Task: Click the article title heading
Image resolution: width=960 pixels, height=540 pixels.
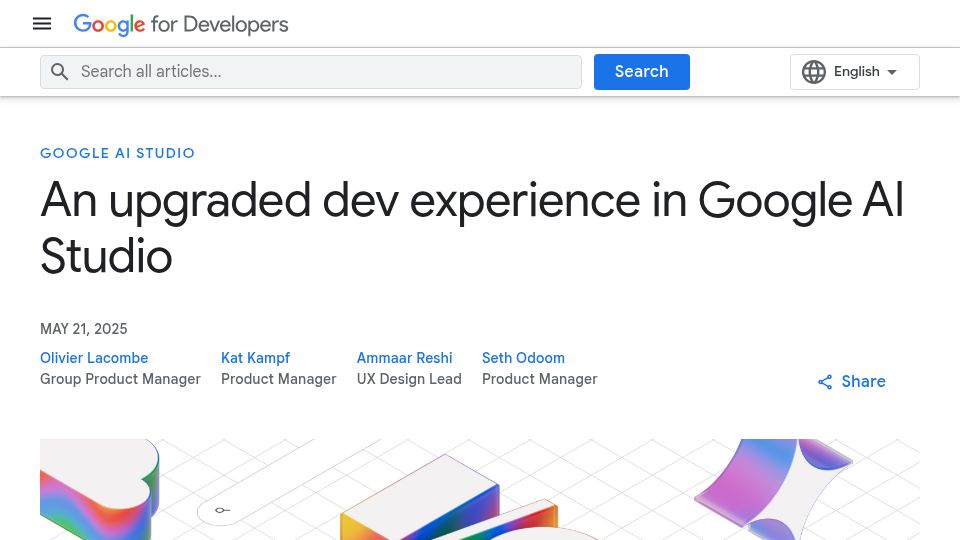Action: [472, 228]
